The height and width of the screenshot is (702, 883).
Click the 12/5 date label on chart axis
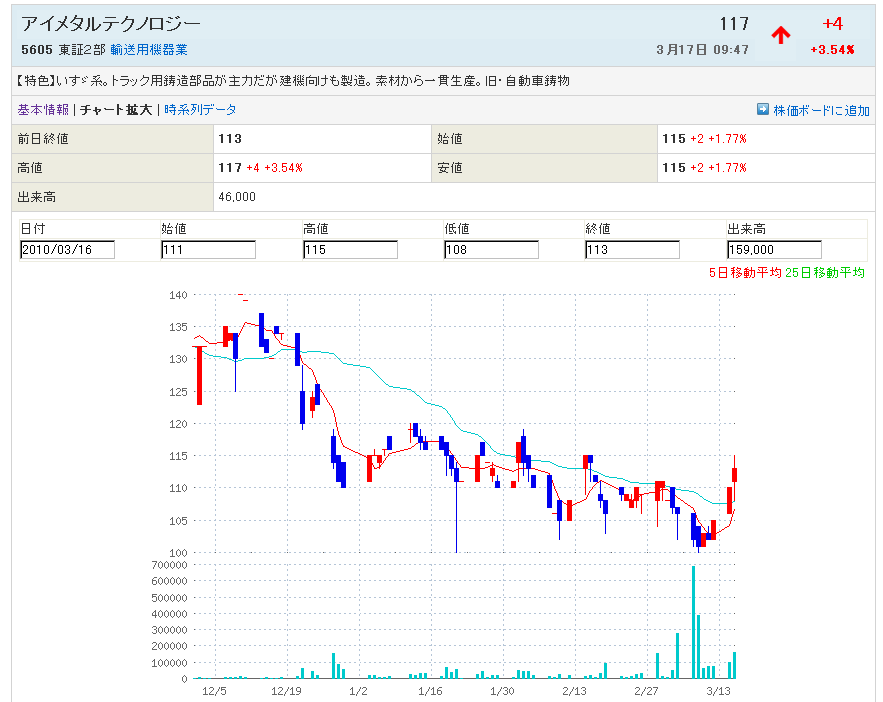[x=214, y=691]
